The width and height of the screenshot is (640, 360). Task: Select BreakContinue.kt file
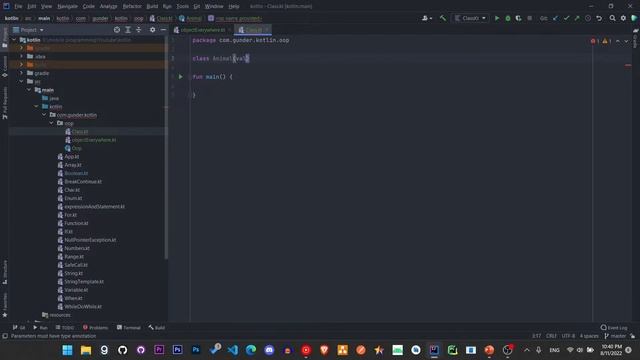(83, 181)
